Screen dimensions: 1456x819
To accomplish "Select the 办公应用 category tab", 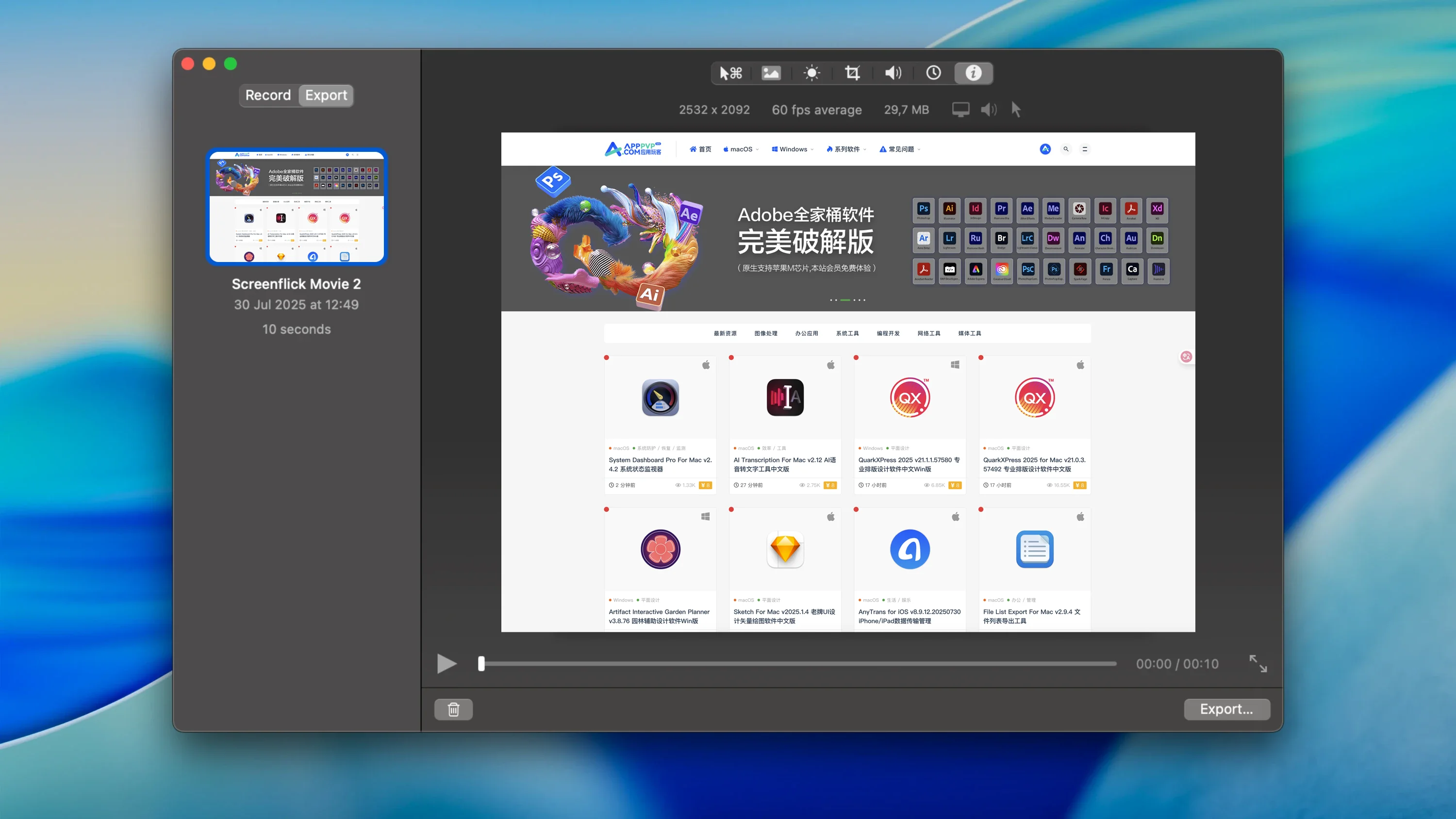I will tap(807, 333).
